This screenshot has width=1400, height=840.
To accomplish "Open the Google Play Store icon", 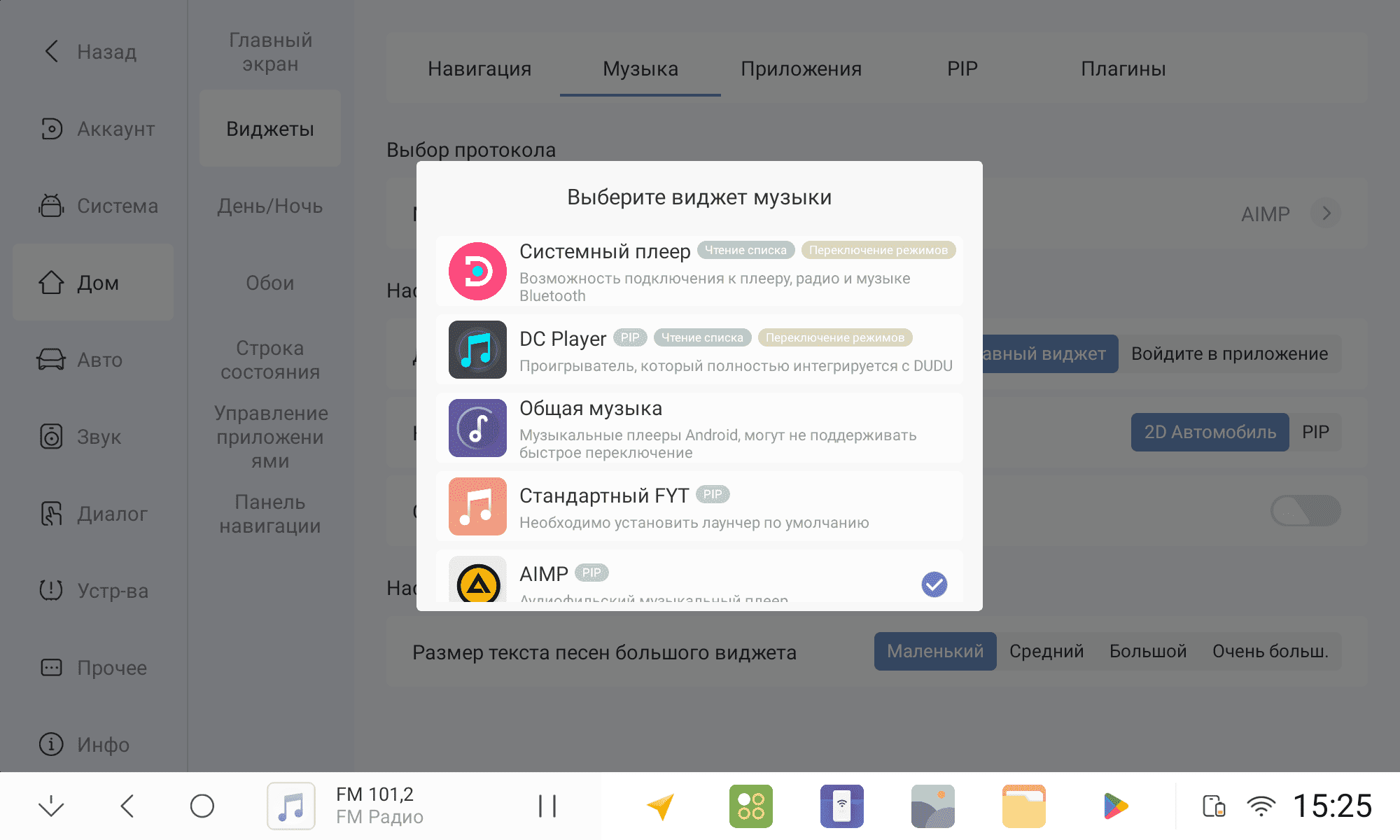I will point(1115,806).
